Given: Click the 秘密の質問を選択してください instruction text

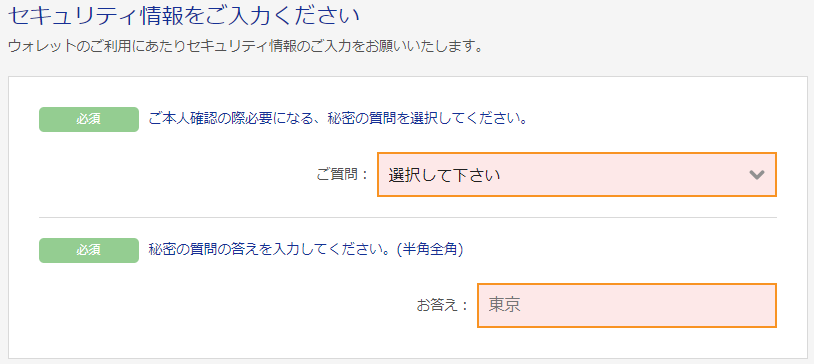Looking at the screenshot, I should coord(428,119).
